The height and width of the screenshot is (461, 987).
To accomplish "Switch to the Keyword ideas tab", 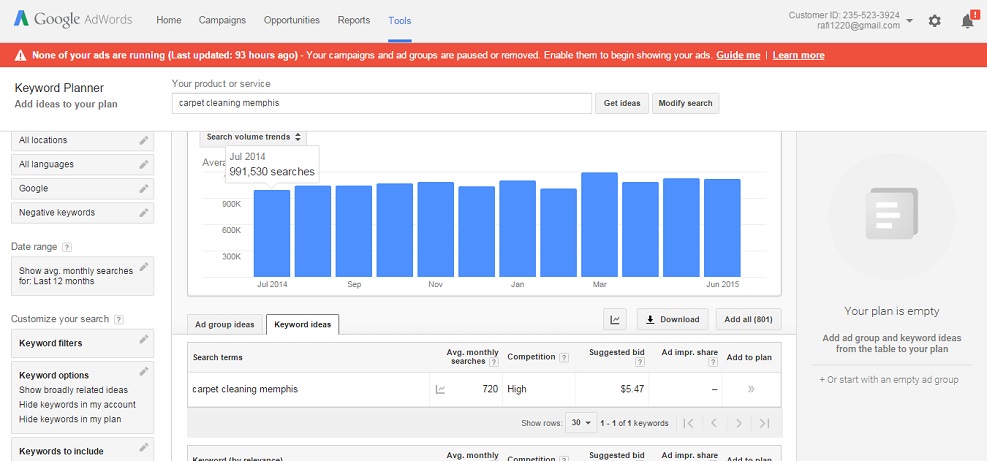I will tap(303, 324).
